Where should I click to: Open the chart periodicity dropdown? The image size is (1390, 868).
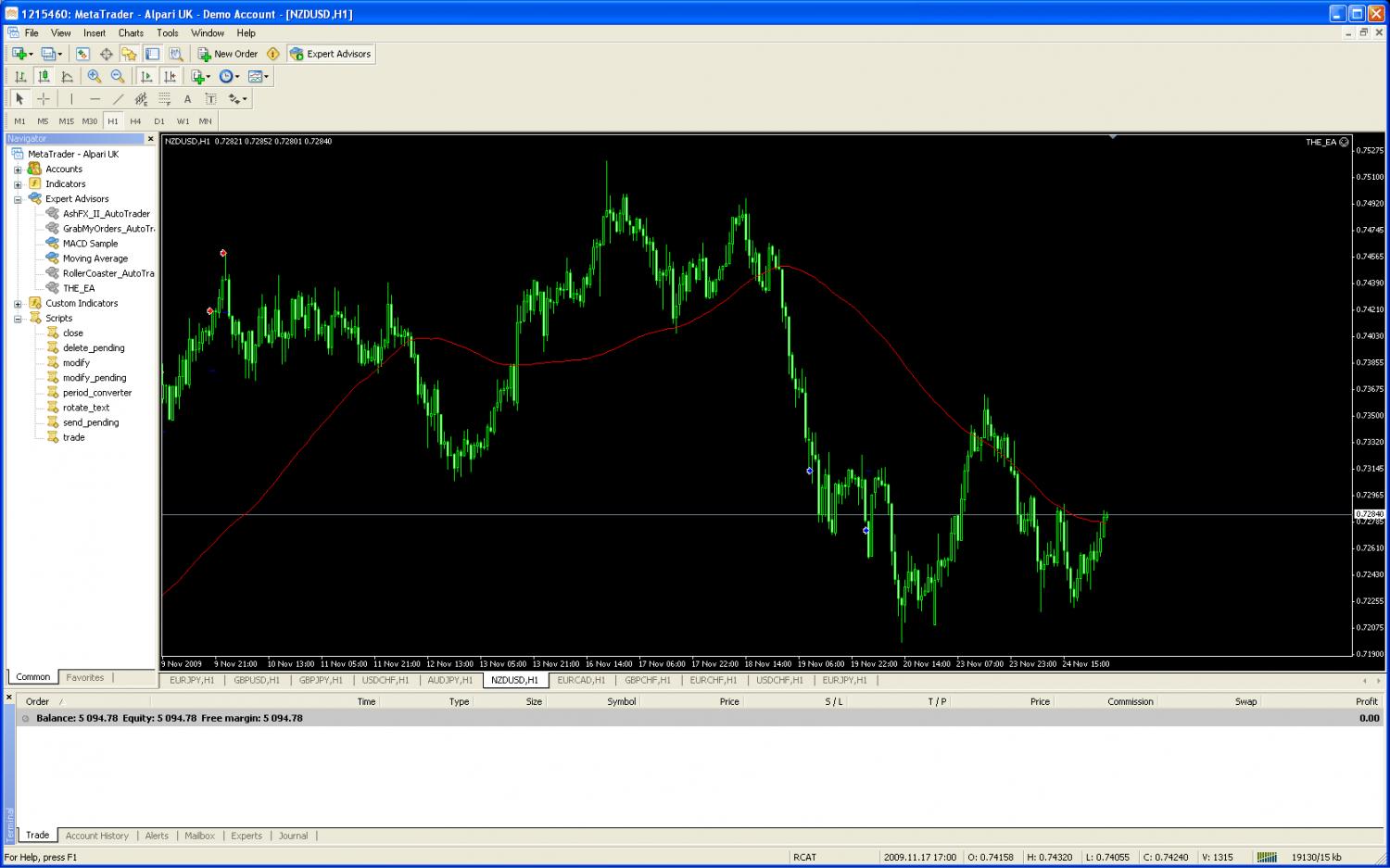pos(228,77)
